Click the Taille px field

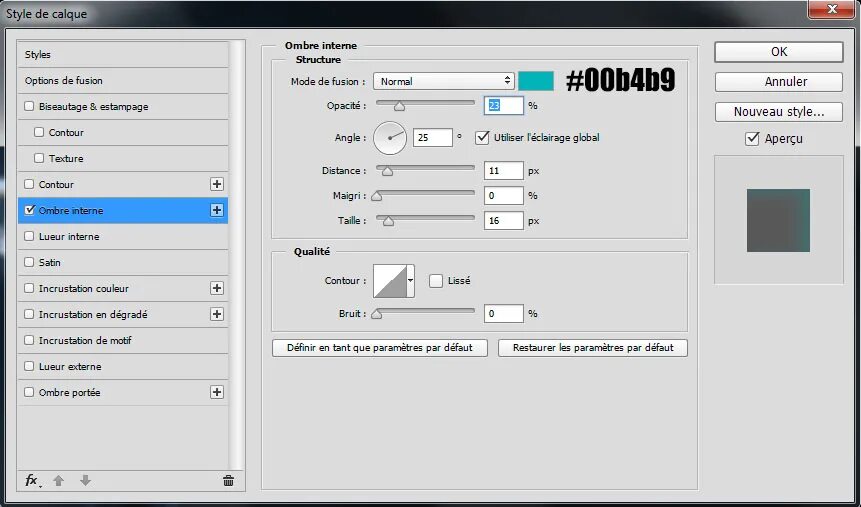[x=504, y=221]
